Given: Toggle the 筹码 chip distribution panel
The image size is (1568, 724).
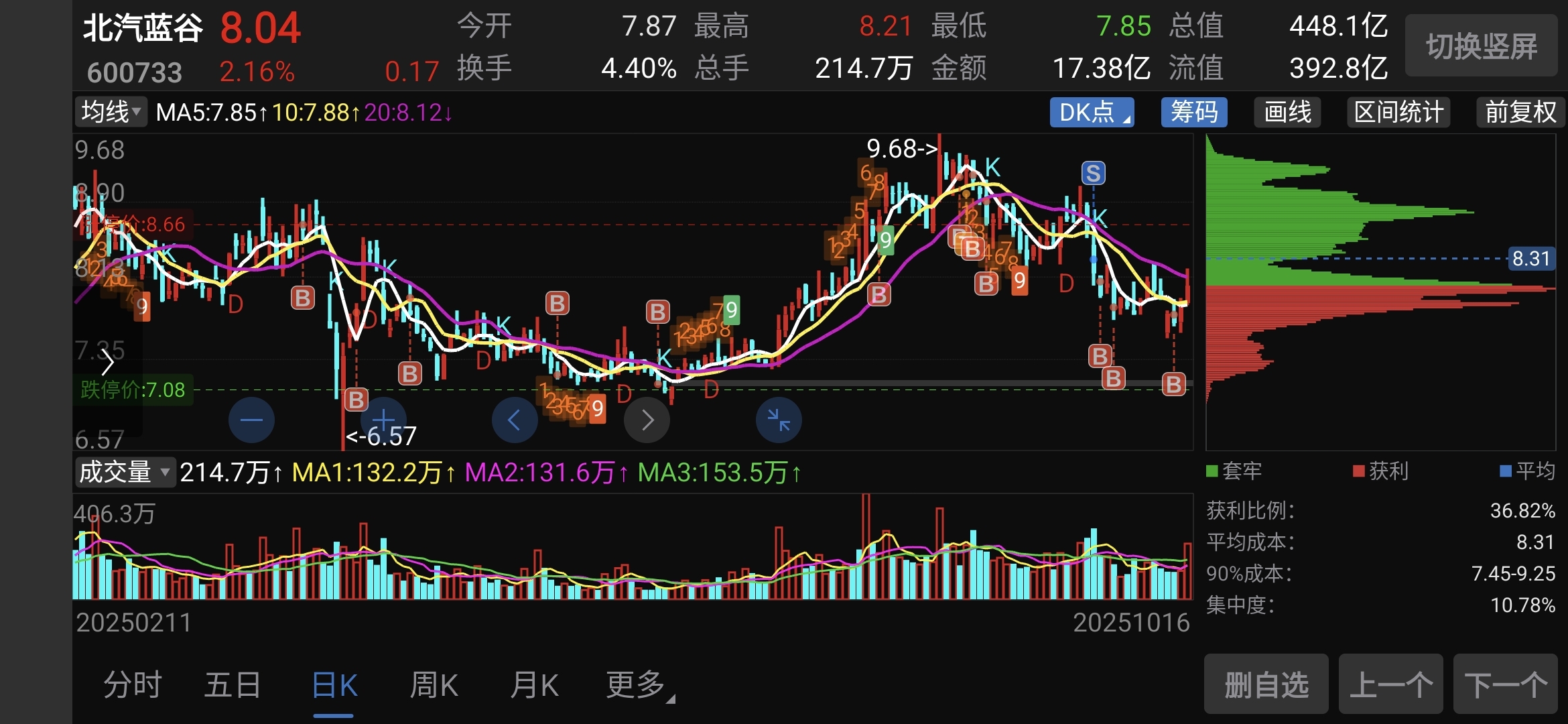Looking at the screenshot, I should (1193, 112).
